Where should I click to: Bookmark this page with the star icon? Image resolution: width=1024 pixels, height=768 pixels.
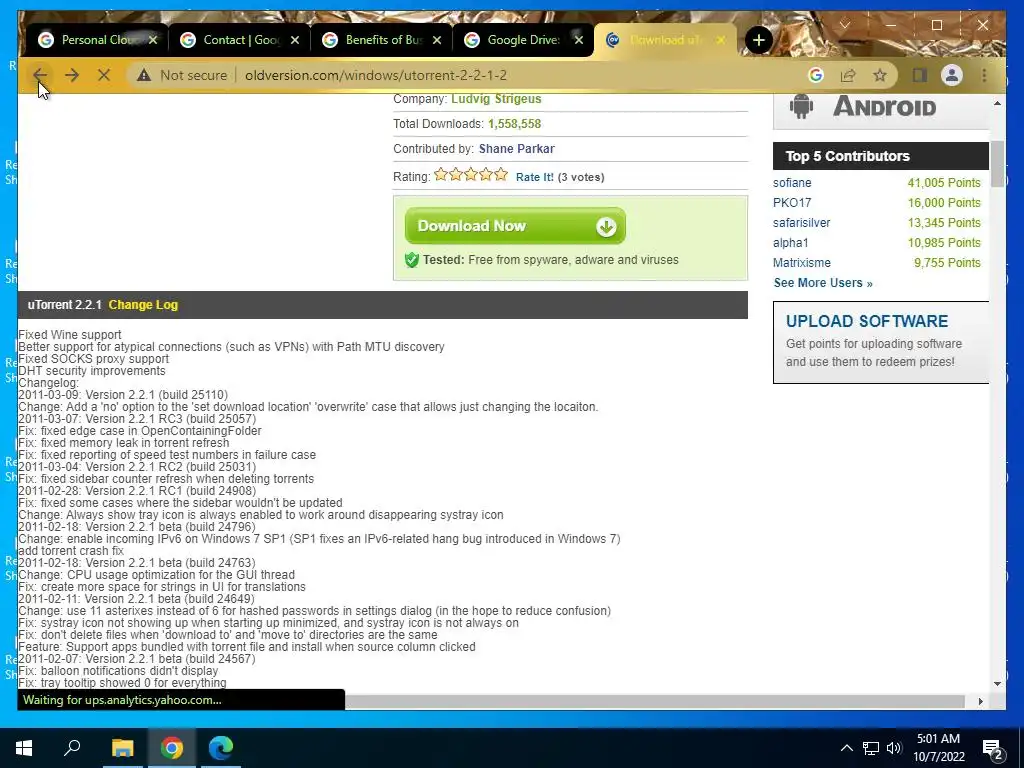(880, 75)
